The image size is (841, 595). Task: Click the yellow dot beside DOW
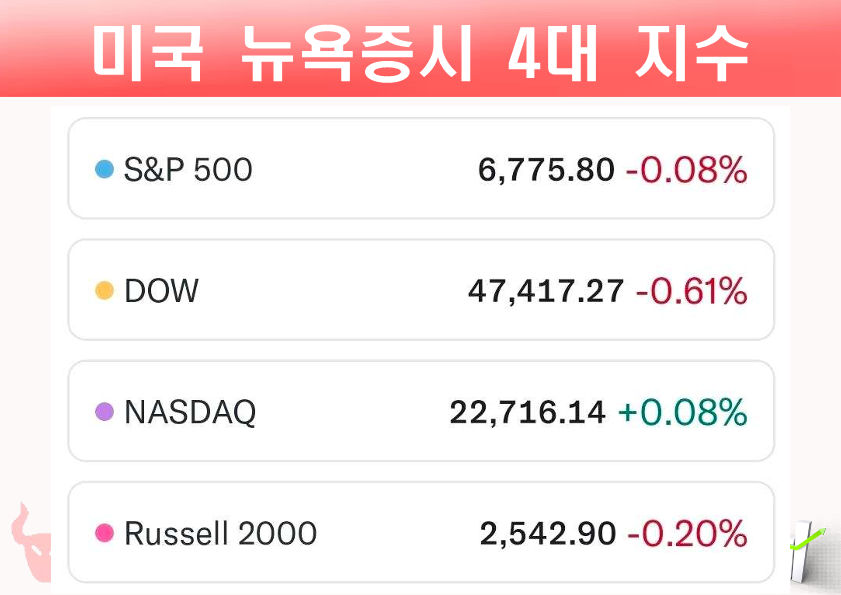(104, 291)
